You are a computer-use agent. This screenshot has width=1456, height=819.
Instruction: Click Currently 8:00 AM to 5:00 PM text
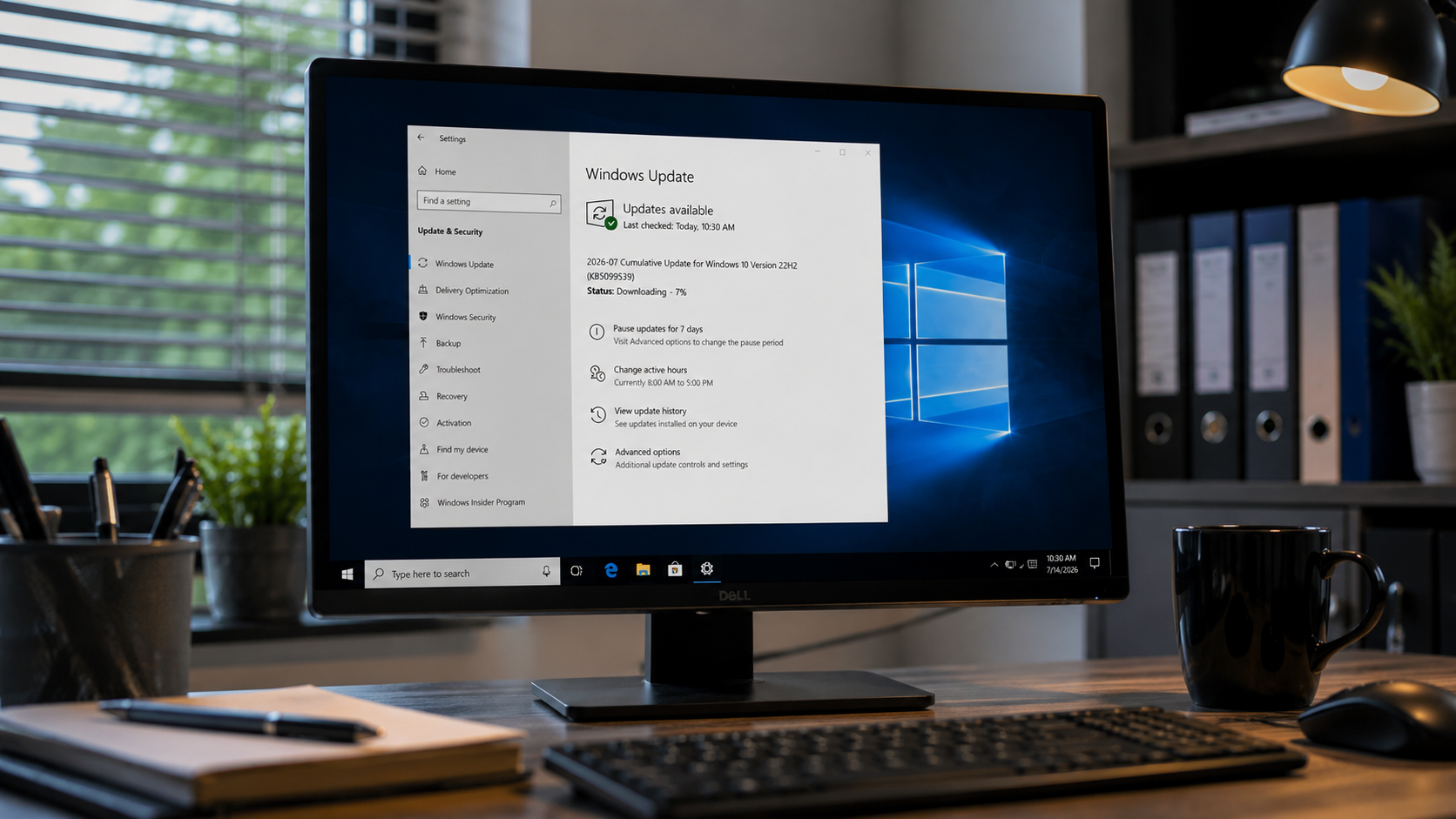[664, 383]
